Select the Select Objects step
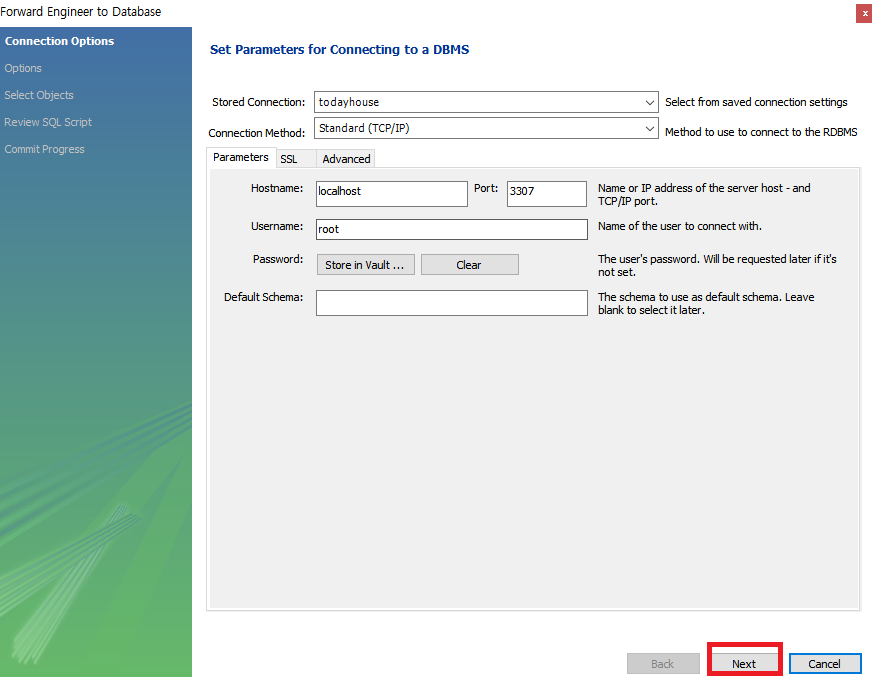The height and width of the screenshot is (677, 872). click(39, 95)
